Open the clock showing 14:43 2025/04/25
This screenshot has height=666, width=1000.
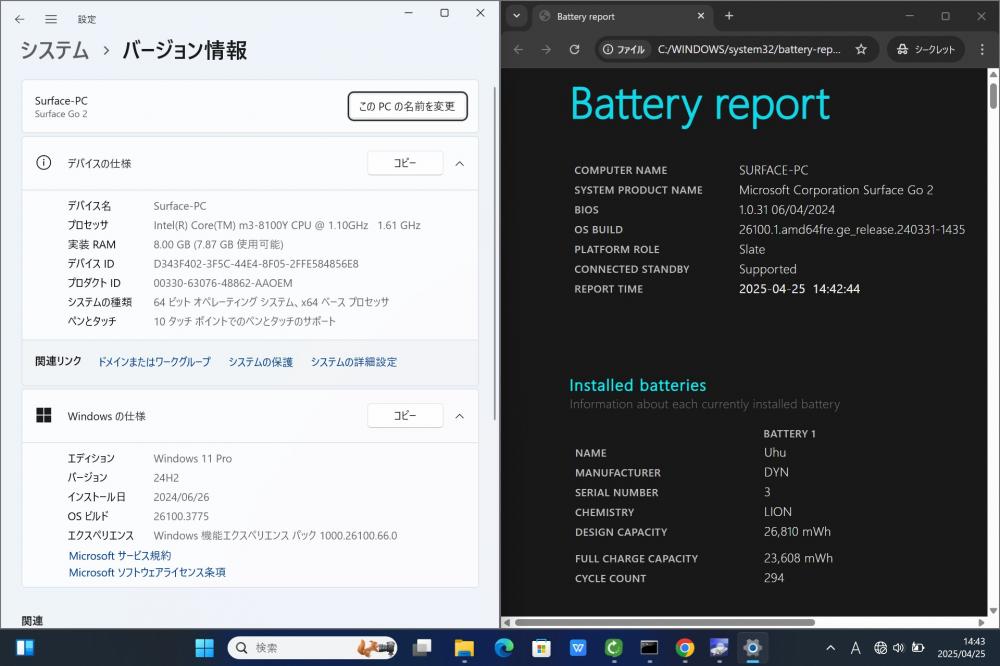coord(961,648)
